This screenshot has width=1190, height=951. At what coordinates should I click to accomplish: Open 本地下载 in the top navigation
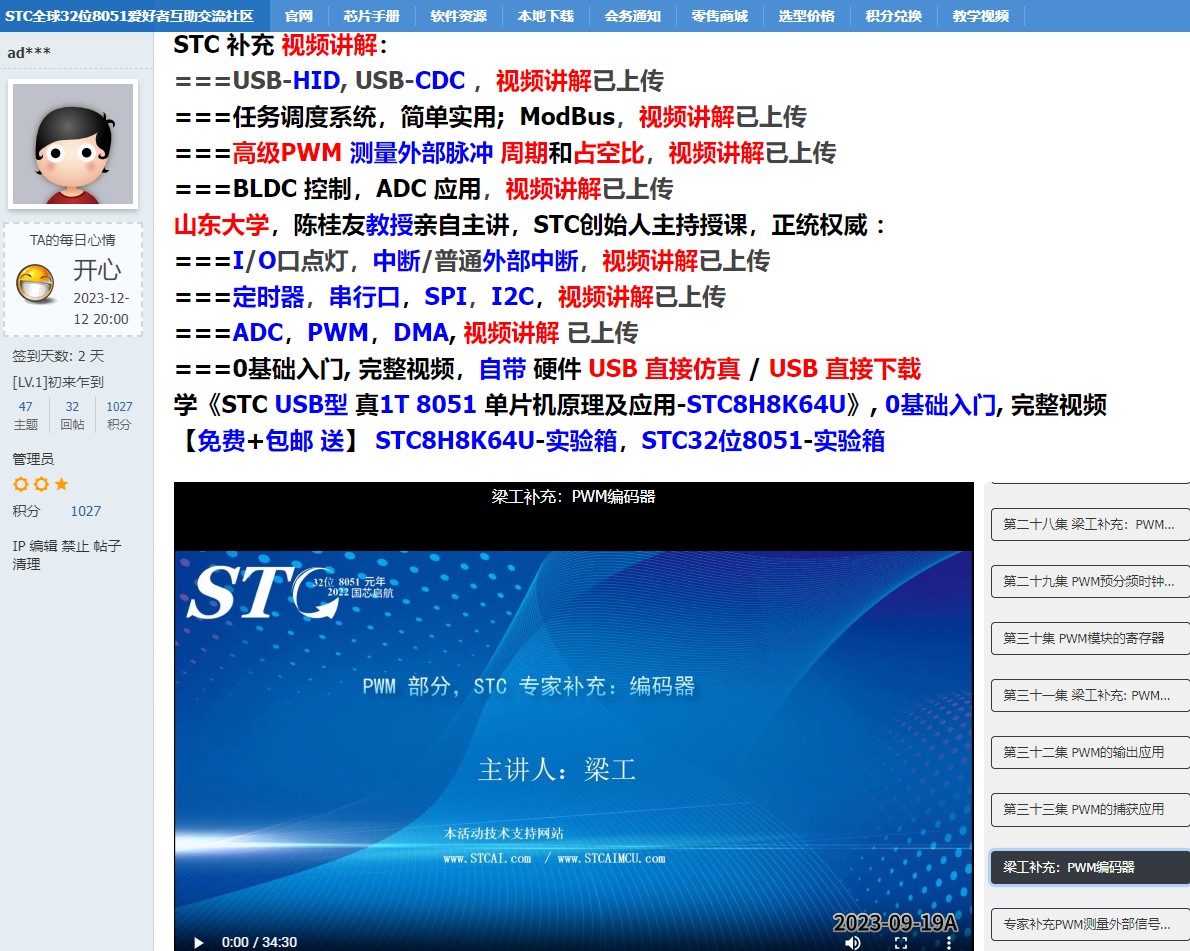click(546, 16)
